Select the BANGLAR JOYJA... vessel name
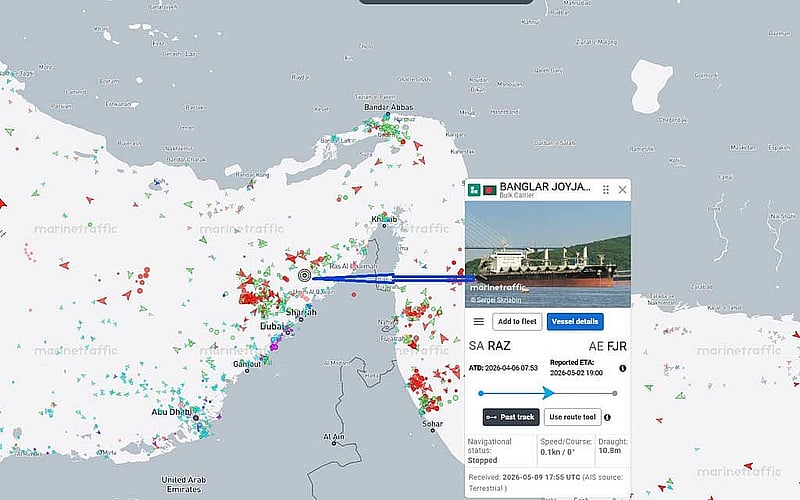The height and width of the screenshot is (500, 800). [x=545, y=186]
